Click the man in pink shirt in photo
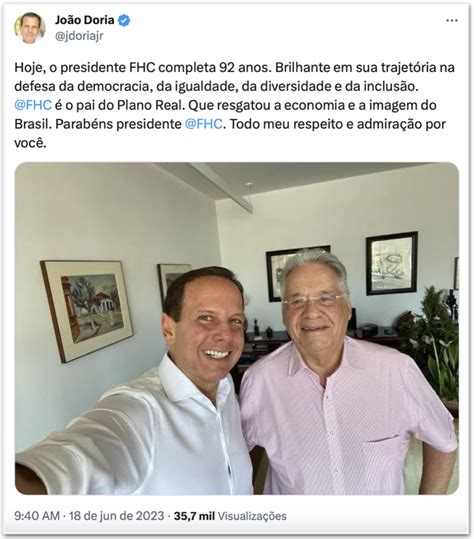The width and height of the screenshot is (474, 539). 347,375
